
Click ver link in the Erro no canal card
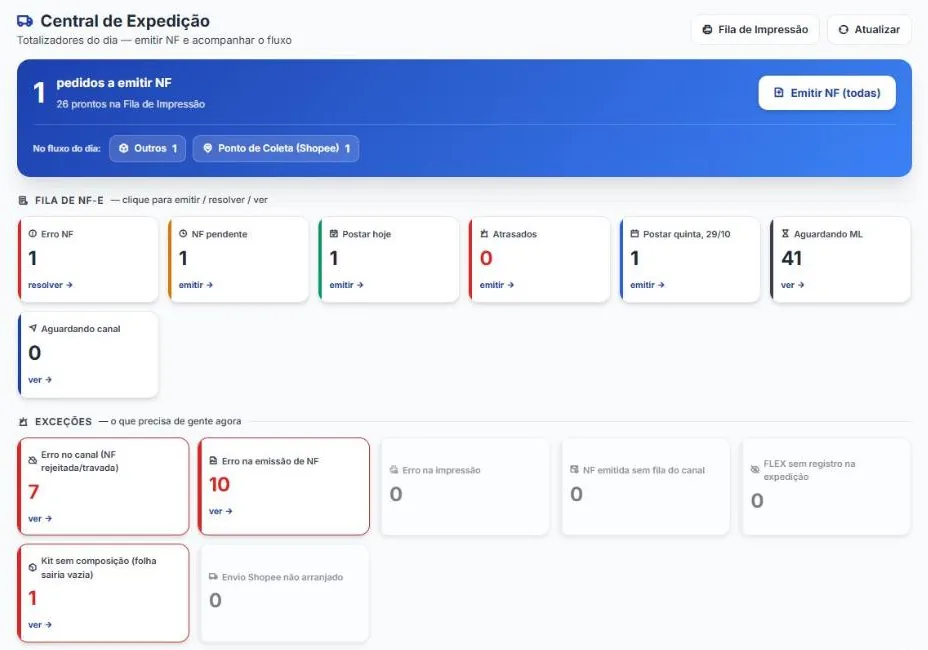point(40,519)
